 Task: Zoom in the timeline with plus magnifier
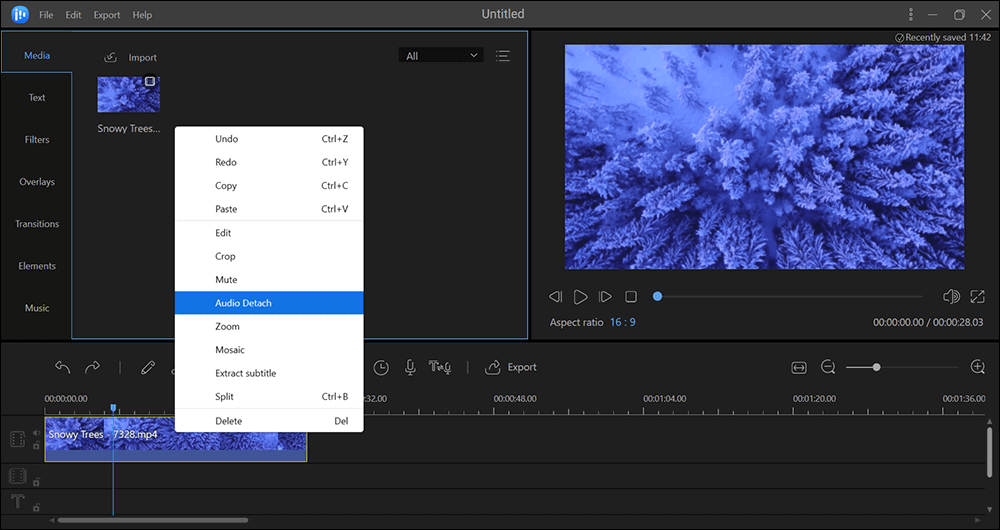click(x=978, y=367)
